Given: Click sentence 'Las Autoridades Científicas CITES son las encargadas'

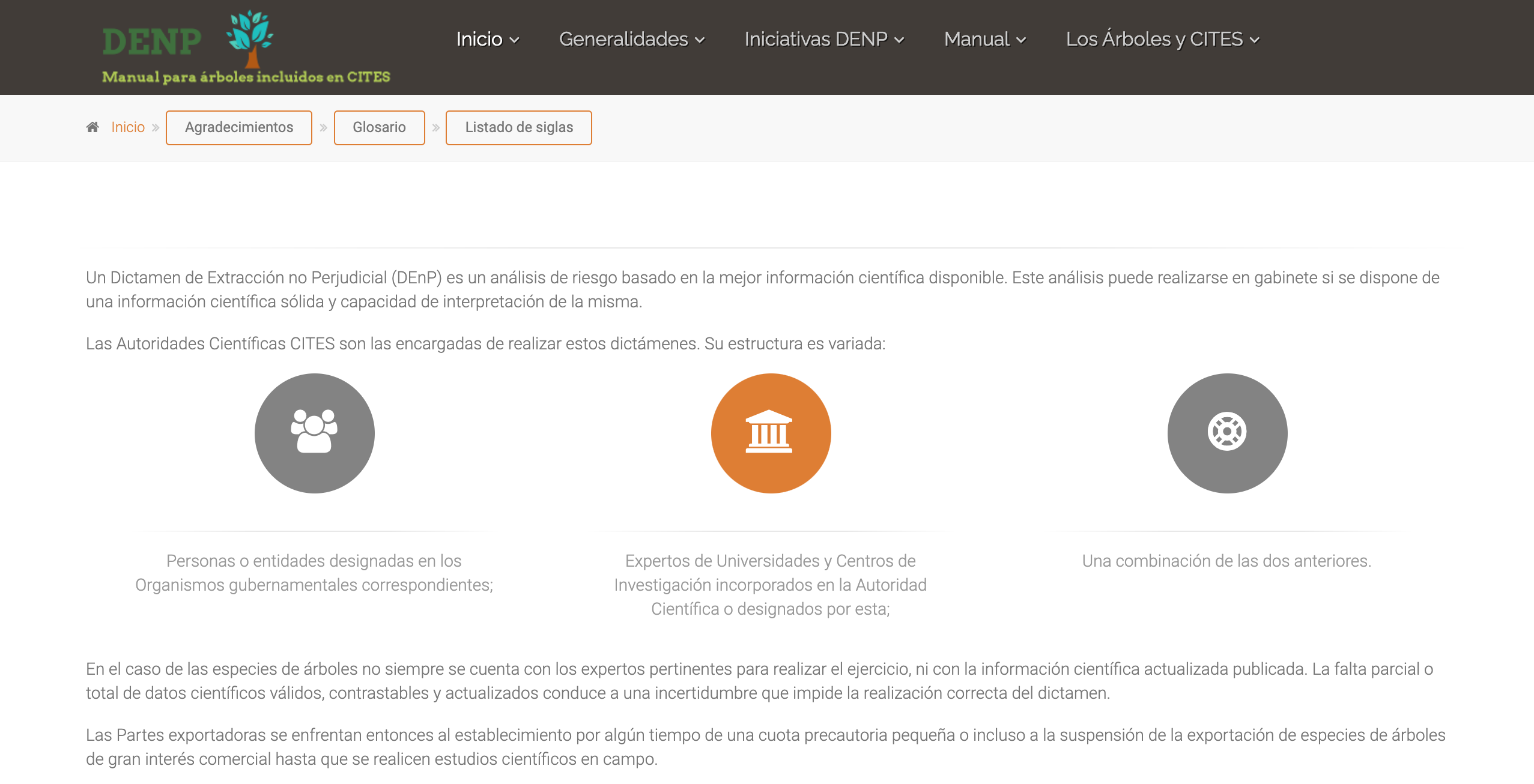Looking at the screenshot, I should (x=486, y=343).
